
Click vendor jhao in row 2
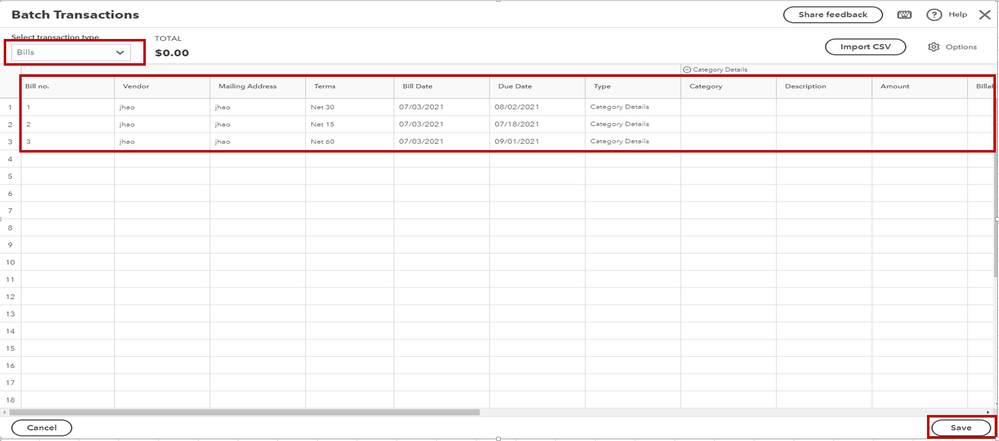(x=162, y=124)
